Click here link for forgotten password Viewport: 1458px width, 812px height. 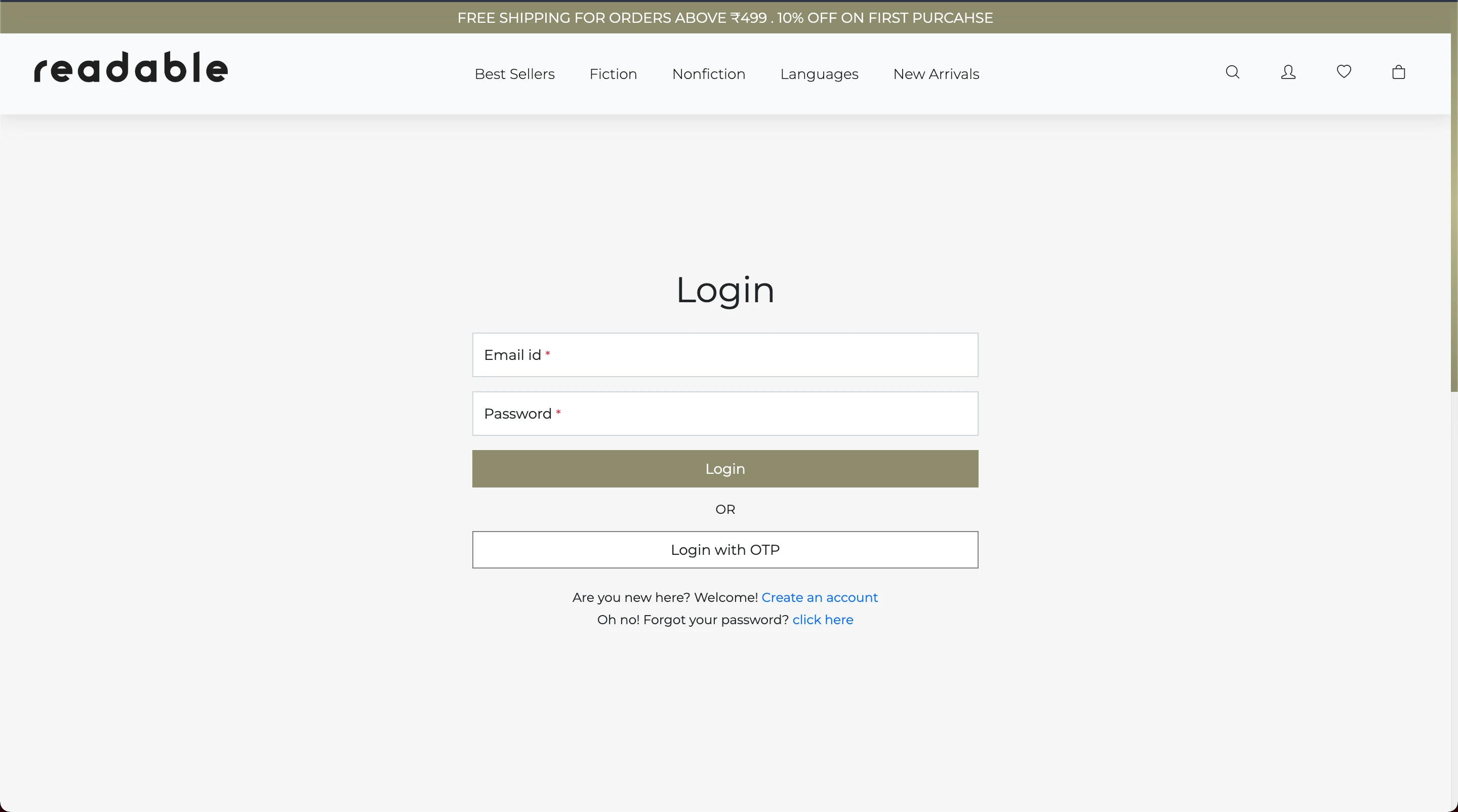pos(822,620)
